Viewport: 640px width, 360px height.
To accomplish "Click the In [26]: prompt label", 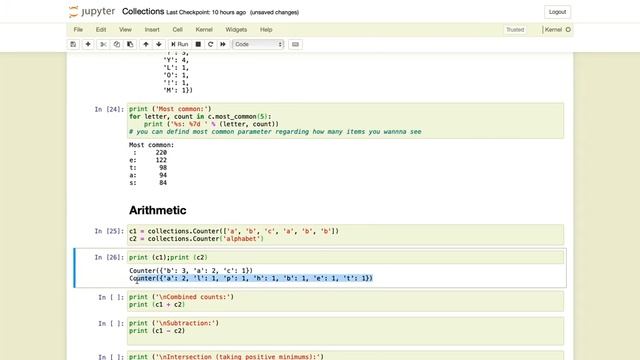I will tap(109, 257).
